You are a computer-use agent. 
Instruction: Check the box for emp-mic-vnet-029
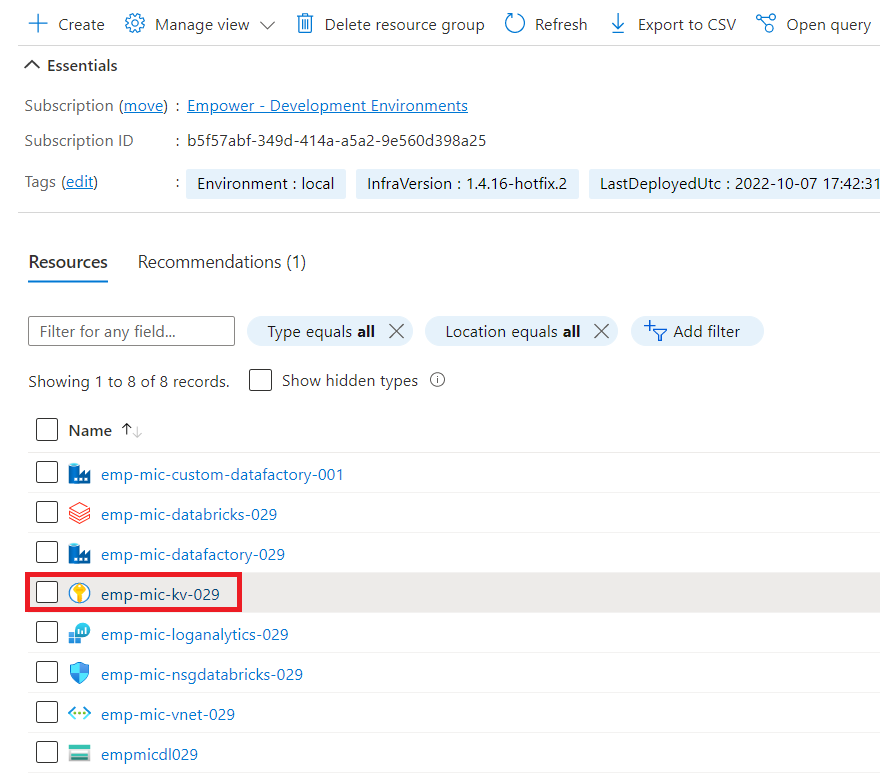point(47,713)
